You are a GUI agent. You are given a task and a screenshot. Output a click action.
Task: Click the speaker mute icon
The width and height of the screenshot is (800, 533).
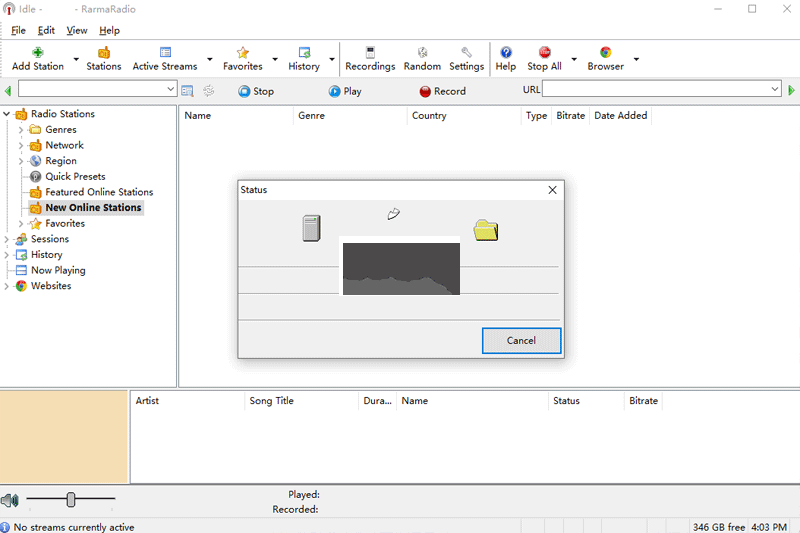tap(10, 500)
